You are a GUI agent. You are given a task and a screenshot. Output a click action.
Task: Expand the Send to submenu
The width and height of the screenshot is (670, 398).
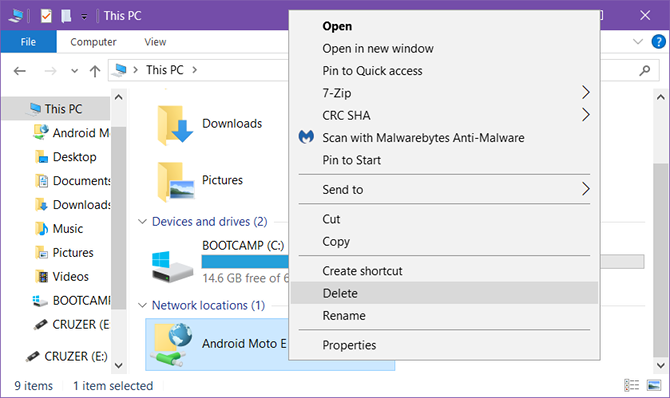[x=444, y=189]
